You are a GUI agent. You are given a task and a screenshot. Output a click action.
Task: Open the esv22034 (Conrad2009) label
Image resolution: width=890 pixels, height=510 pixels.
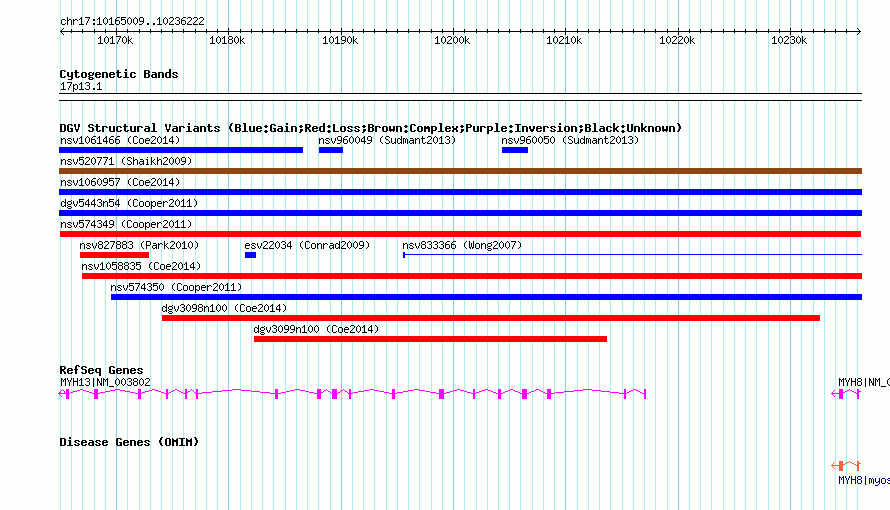[307, 245]
